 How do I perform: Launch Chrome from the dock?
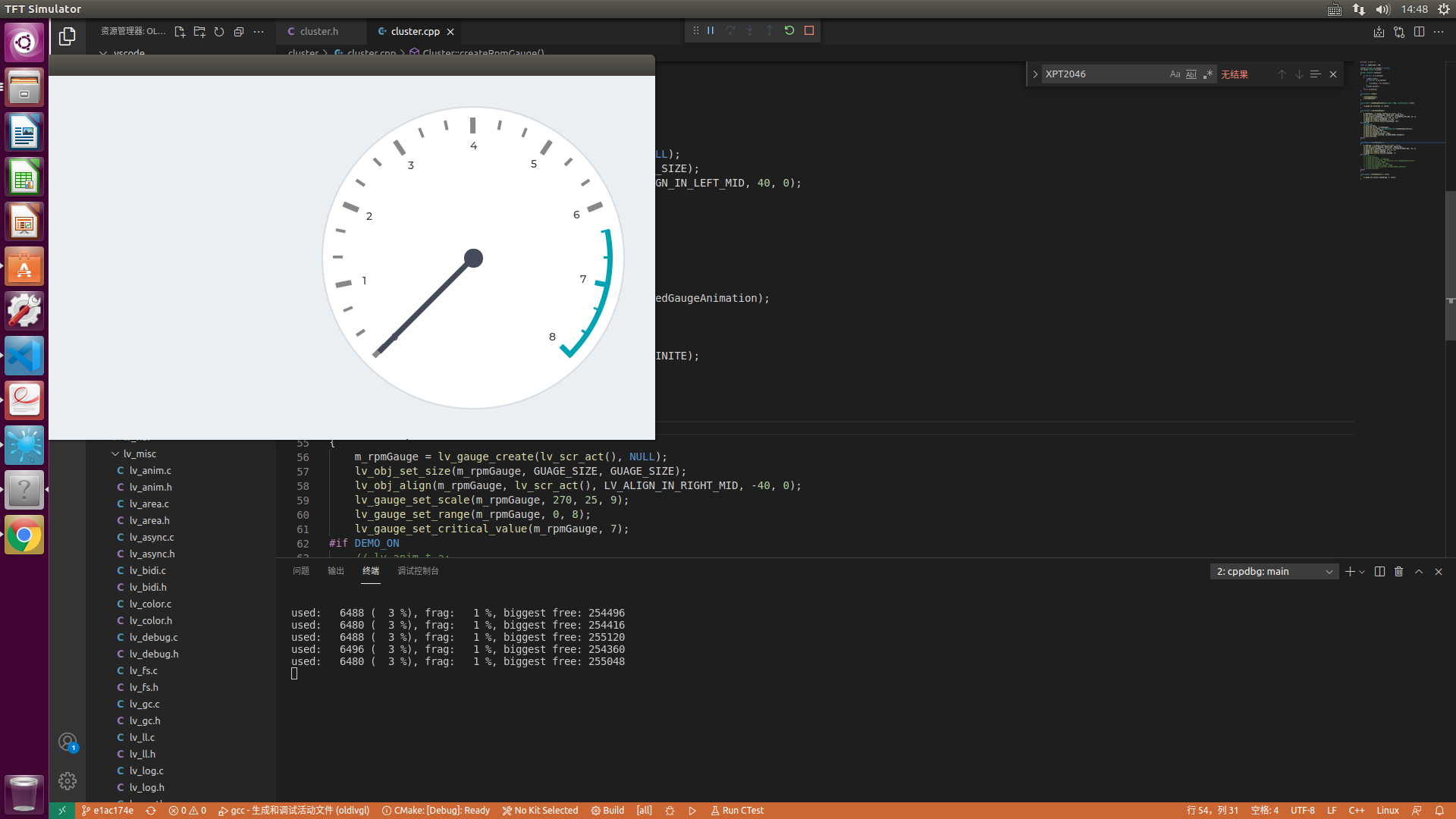point(24,535)
